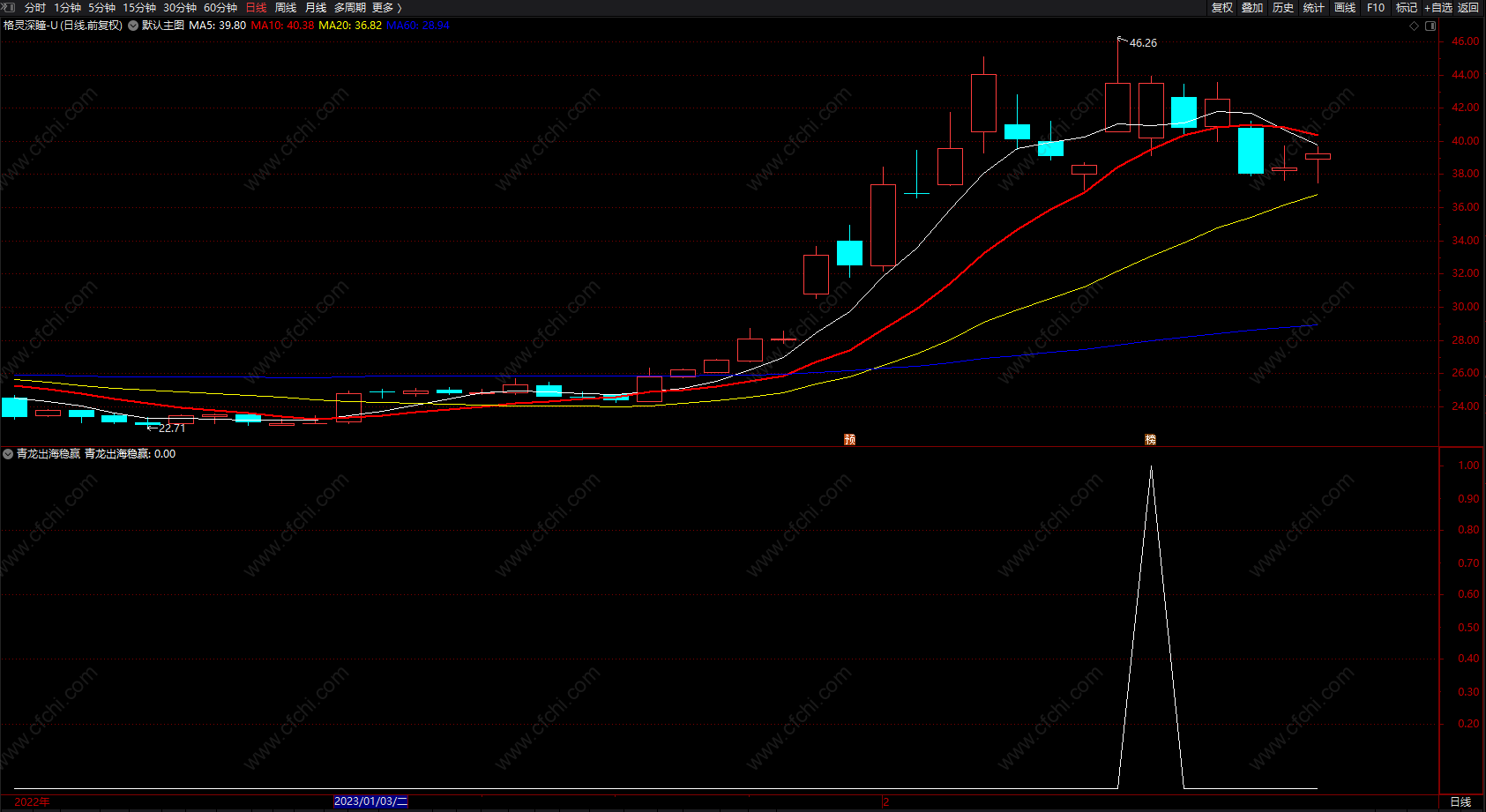Viewport: 1486px width, 812px height.
Task: Click the collapse panel icon at top-left corner
Action: (x=9, y=7)
